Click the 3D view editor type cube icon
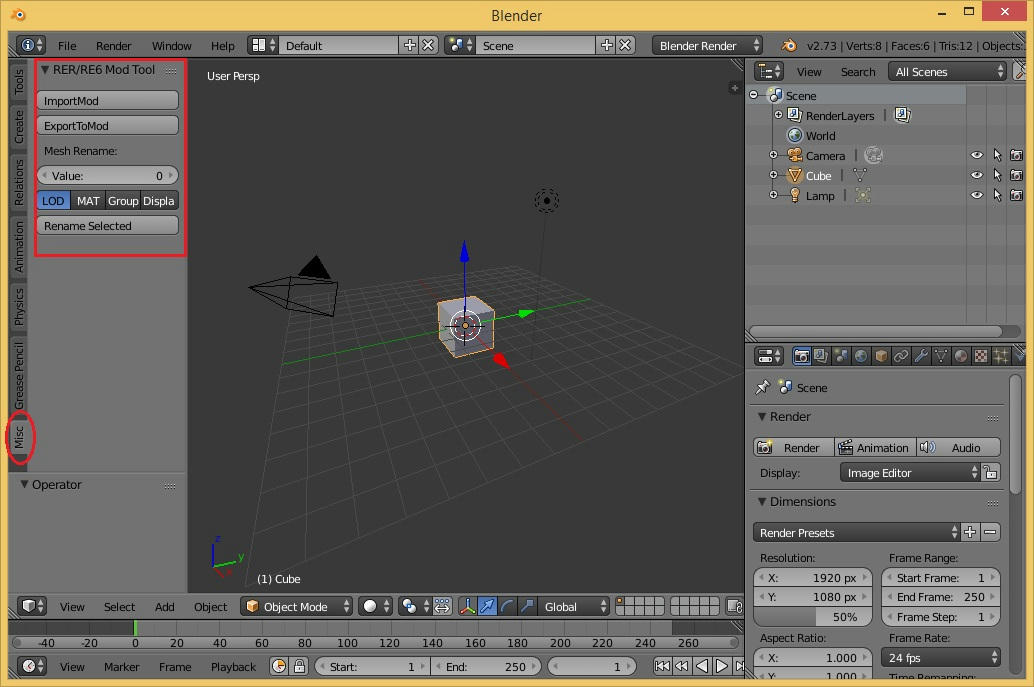This screenshot has height=687, width=1034. (31, 606)
